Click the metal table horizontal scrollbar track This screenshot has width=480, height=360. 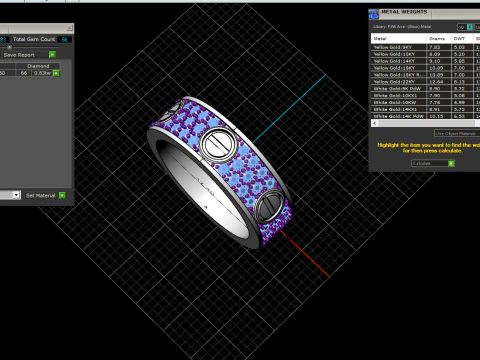[x=427, y=123]
